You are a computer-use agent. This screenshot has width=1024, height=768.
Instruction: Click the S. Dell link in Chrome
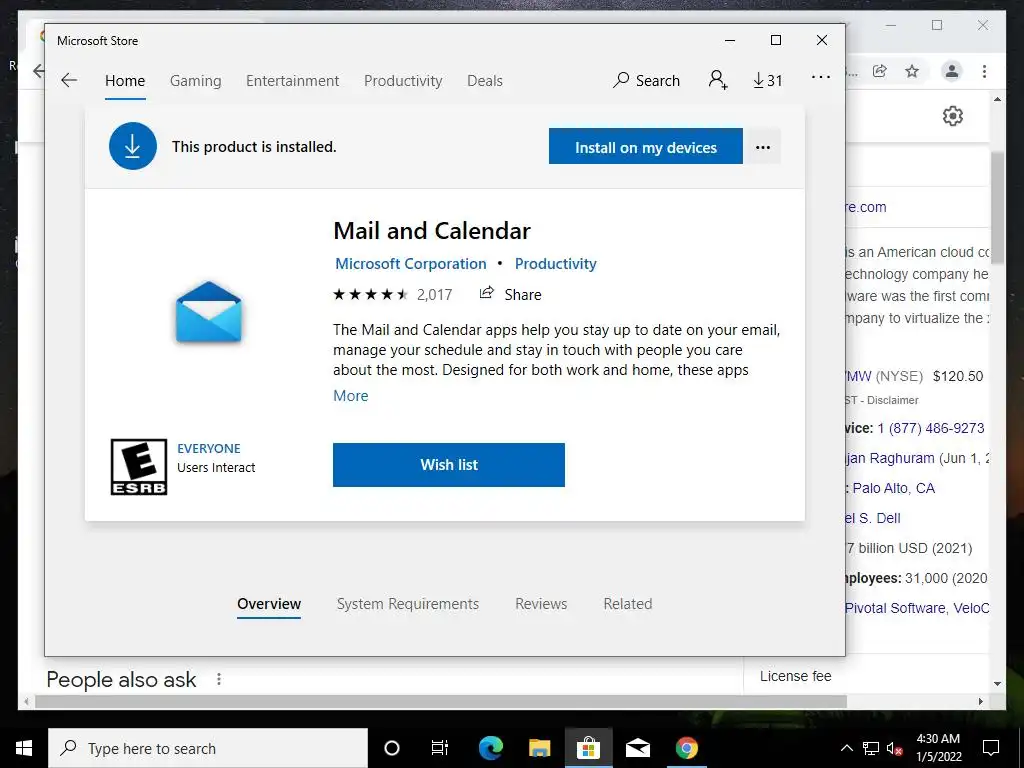click(x=873, y=518)
